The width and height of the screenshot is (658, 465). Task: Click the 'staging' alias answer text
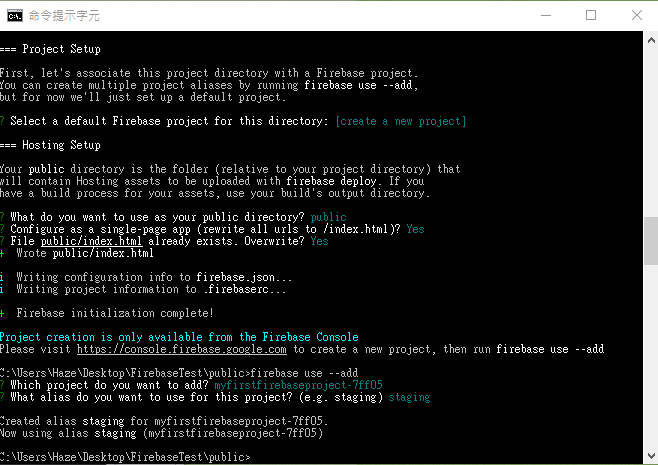click(x=409, y=397)
